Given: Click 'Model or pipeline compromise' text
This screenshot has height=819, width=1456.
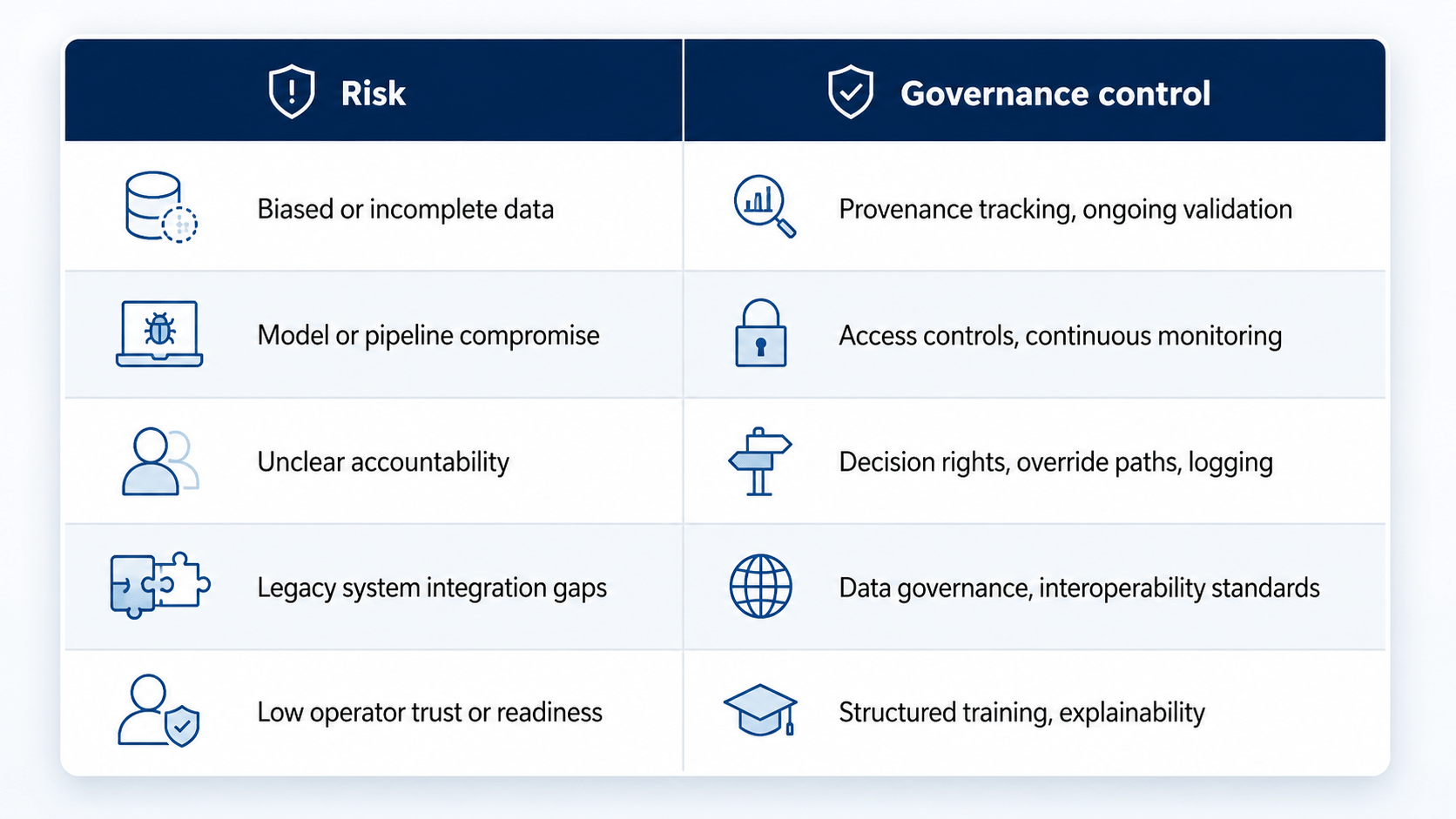Looking at the screenshot, I should click(428, 336).
